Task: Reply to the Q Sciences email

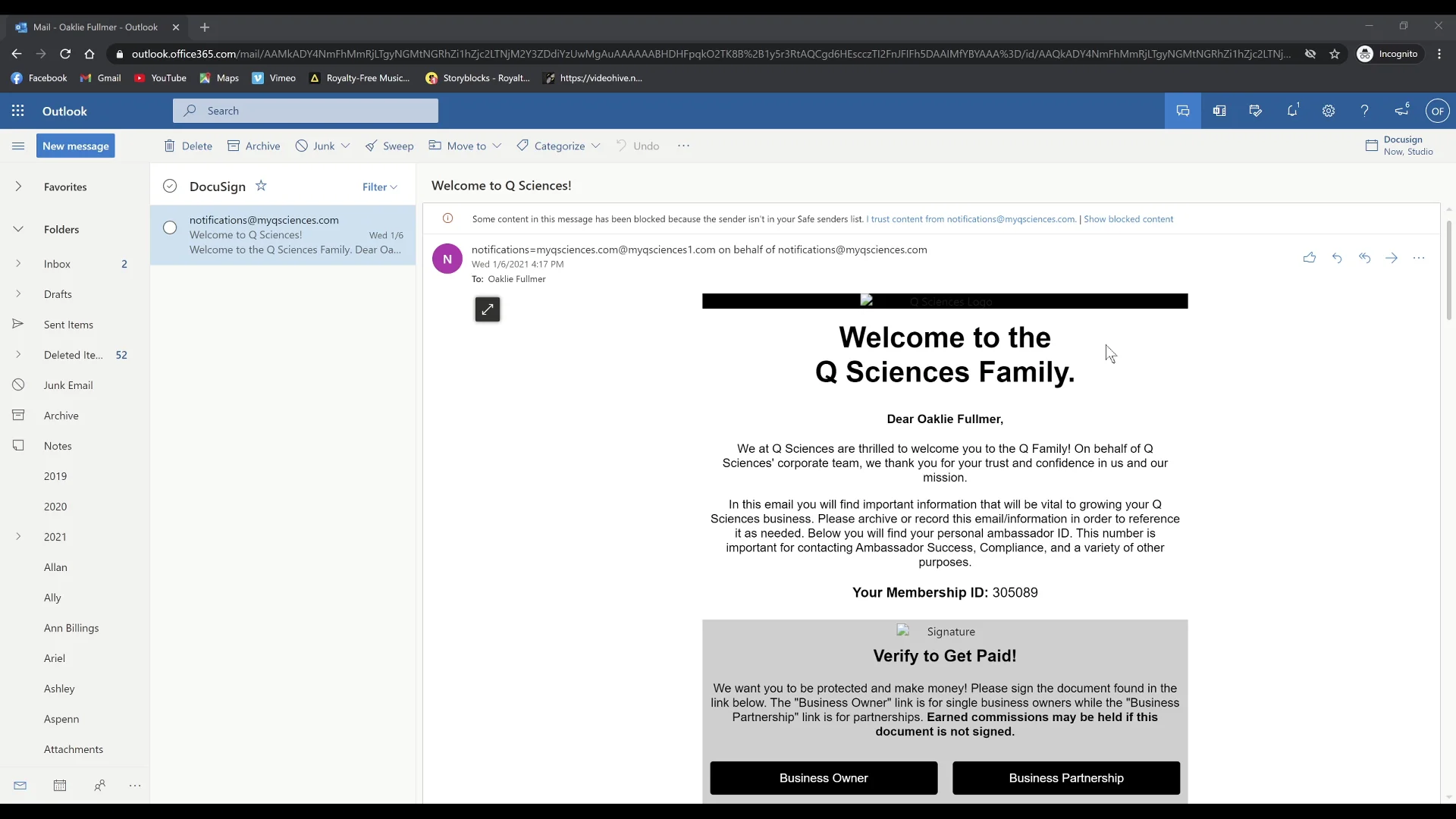Action: pos(1337,258)
